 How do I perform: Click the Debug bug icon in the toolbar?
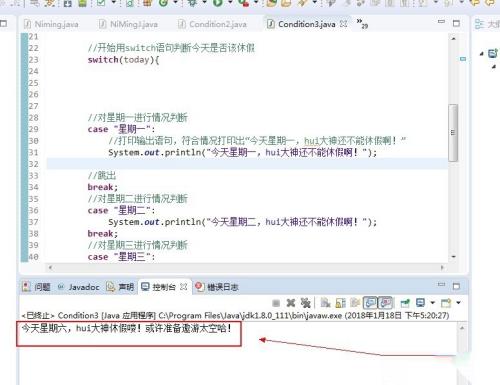[192, 3]
